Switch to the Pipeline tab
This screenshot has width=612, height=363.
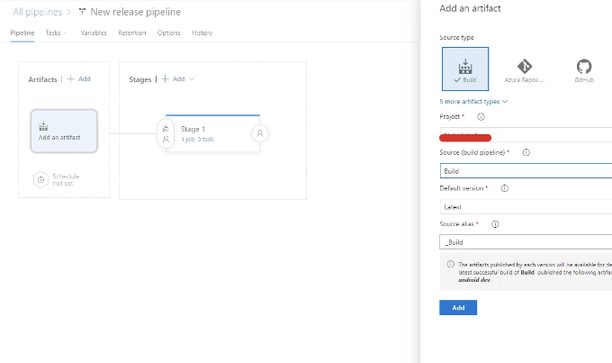22,33
